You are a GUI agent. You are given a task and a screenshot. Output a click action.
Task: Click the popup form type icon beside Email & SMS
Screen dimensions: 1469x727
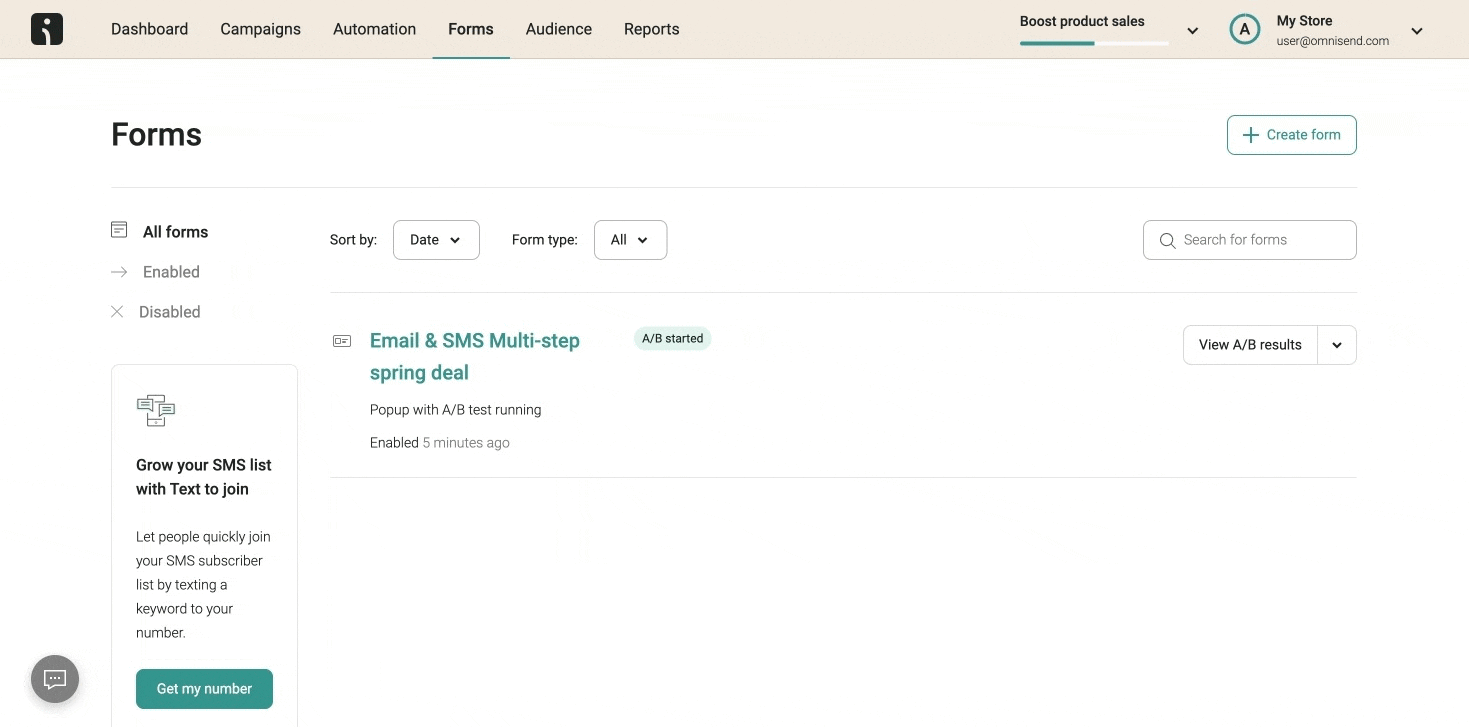tap(342, 341)
